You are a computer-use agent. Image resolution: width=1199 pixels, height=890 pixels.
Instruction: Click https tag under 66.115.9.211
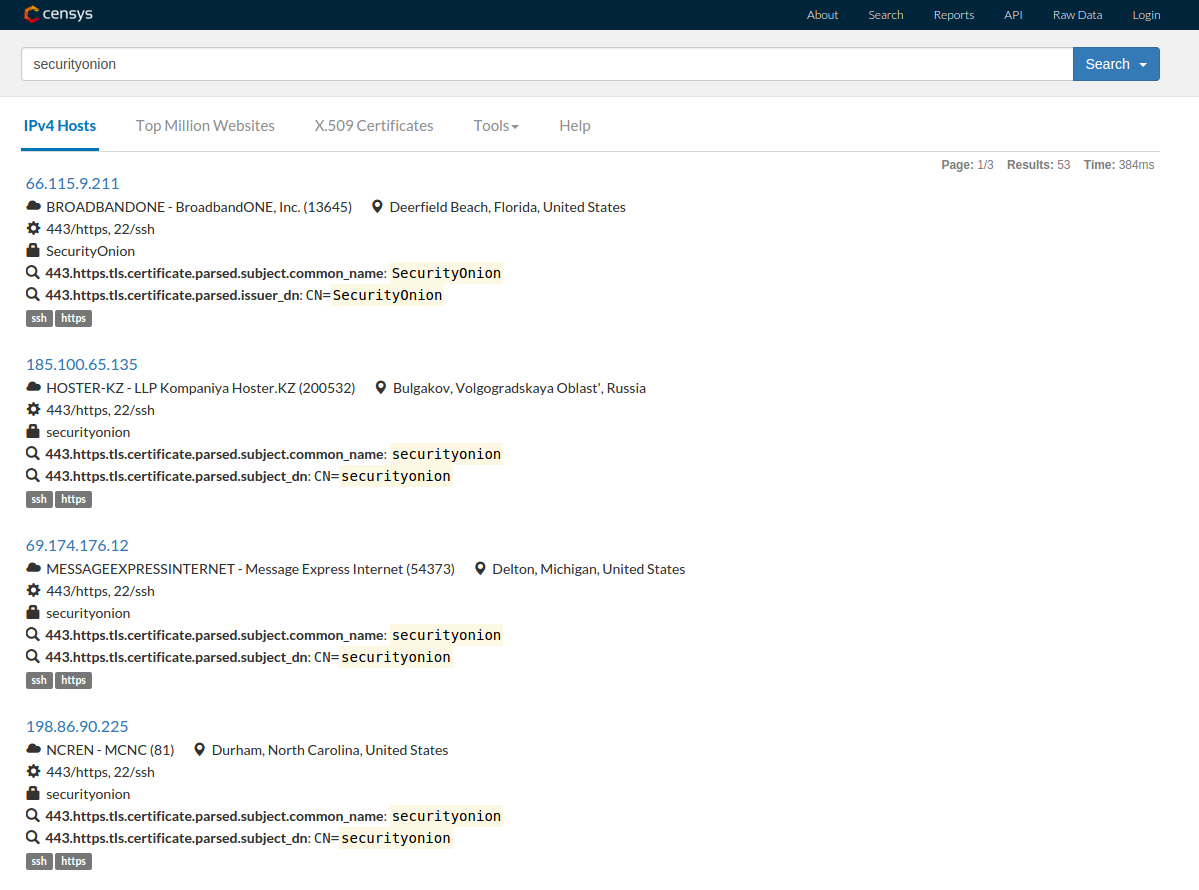click(x=73, y=318)
